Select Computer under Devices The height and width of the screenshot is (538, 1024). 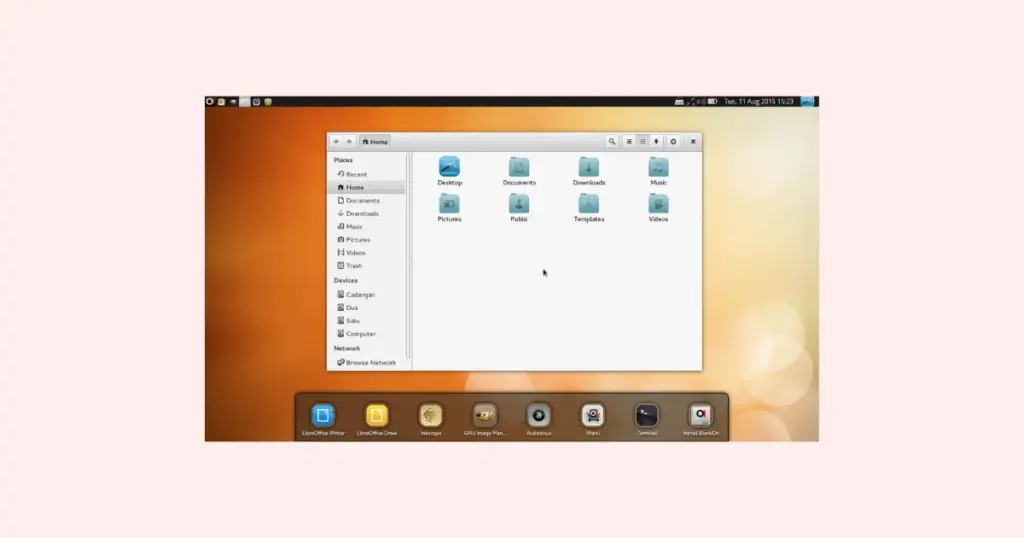coord(366,334)
